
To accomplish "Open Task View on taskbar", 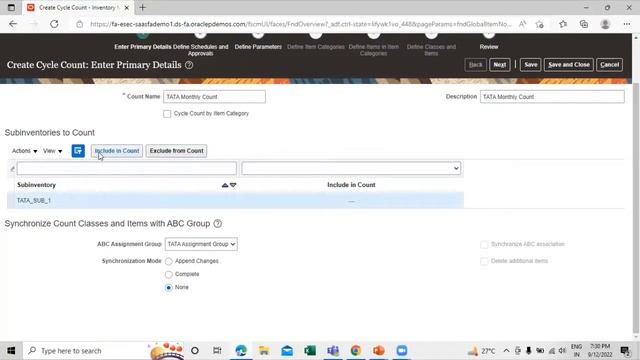I will click(x=217, y=351).
